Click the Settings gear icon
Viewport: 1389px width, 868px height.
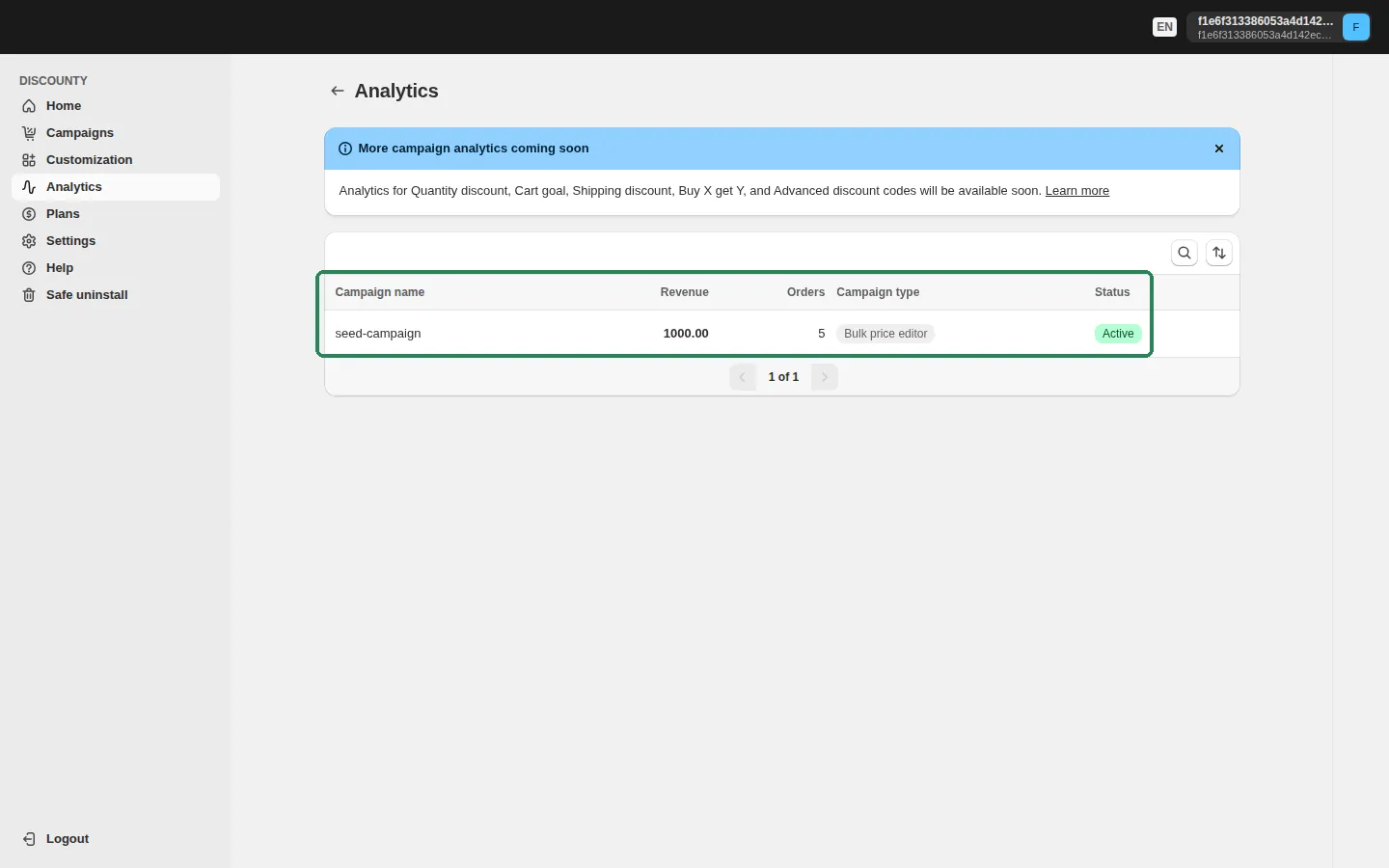point(29,241)
